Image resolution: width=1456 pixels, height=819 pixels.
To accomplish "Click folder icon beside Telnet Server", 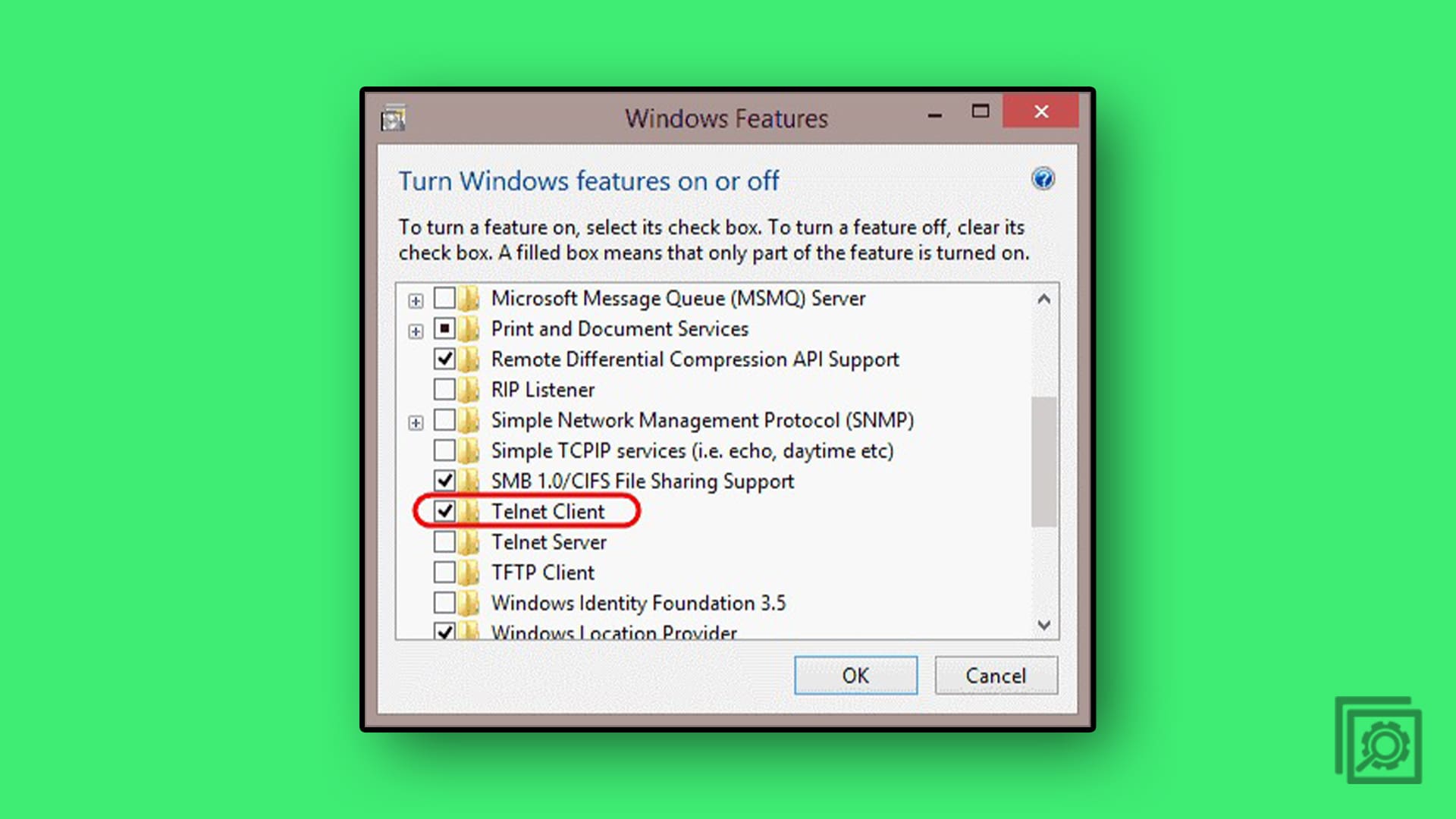I will click(469, 542).
